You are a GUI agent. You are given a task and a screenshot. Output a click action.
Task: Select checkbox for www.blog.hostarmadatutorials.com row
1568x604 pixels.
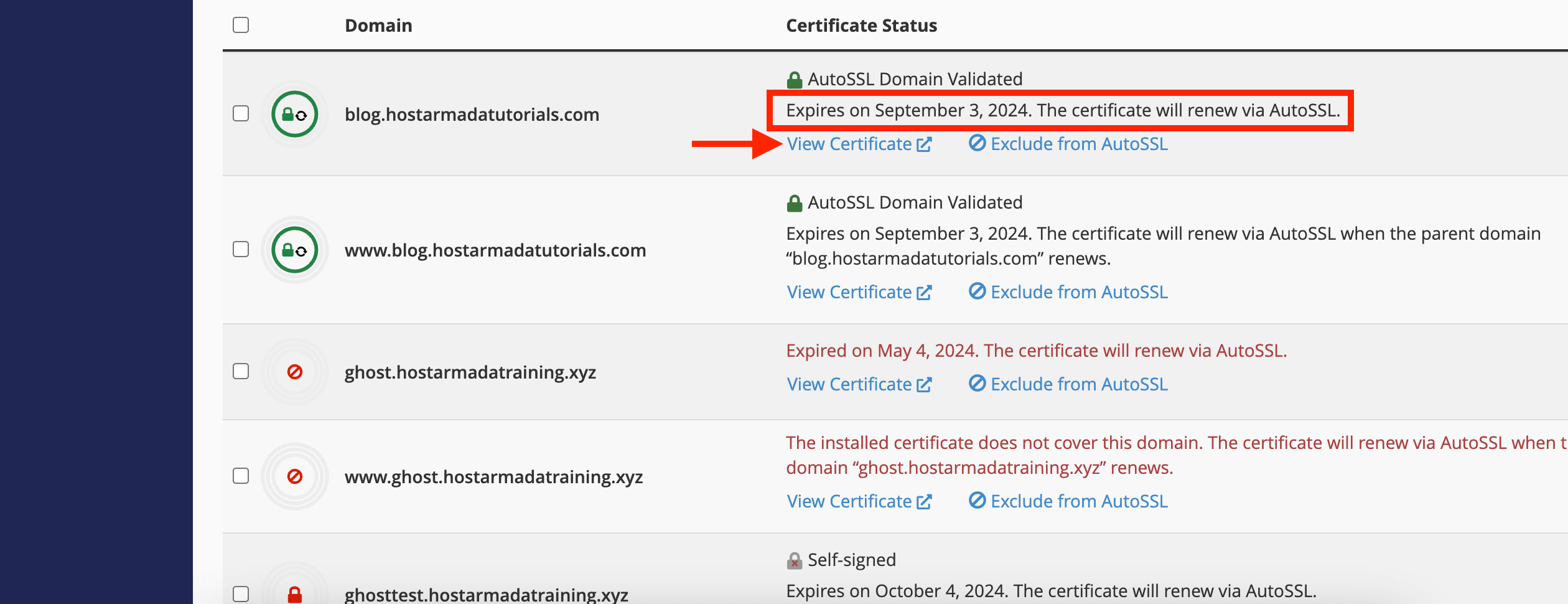click(241, 249)
